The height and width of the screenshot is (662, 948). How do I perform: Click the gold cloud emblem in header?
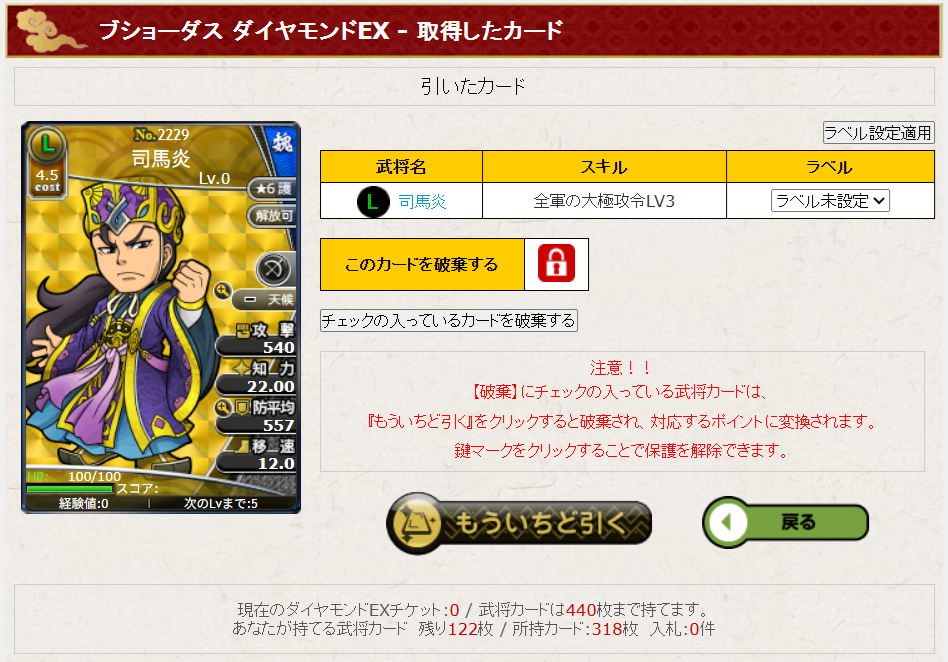point(50,31)
